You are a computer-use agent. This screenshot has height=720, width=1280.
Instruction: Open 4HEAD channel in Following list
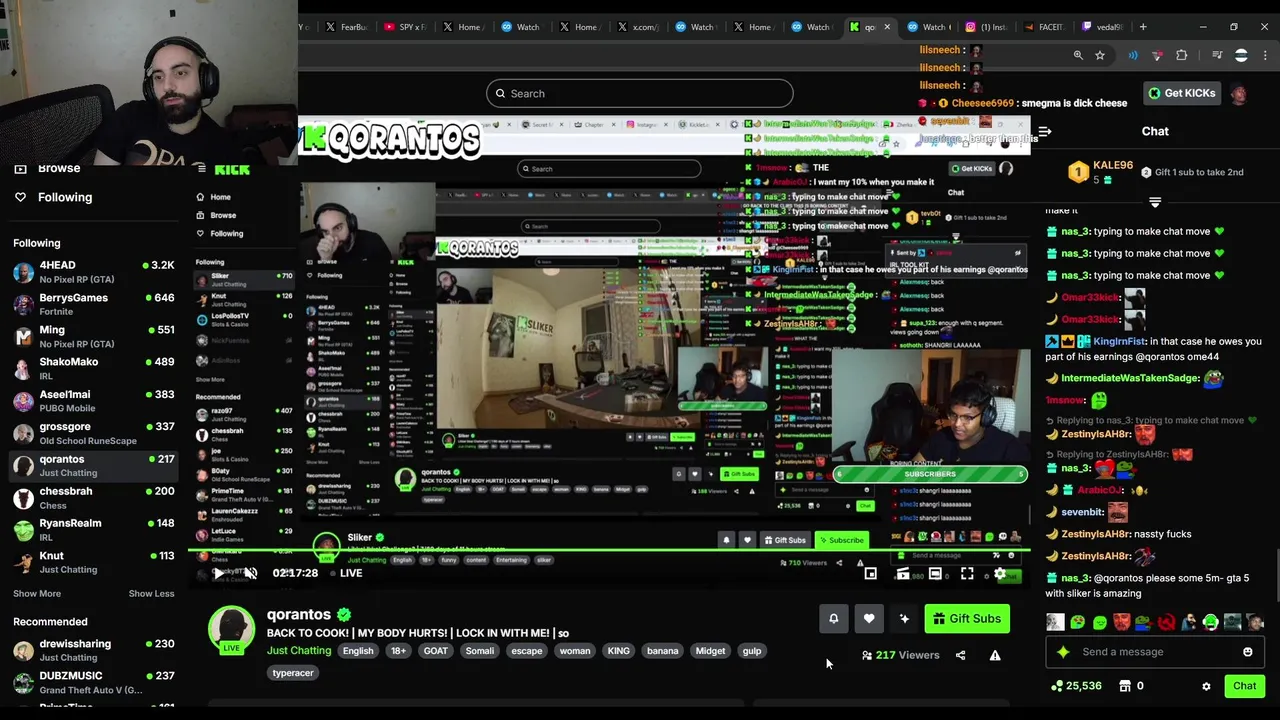tap(93, 271)
